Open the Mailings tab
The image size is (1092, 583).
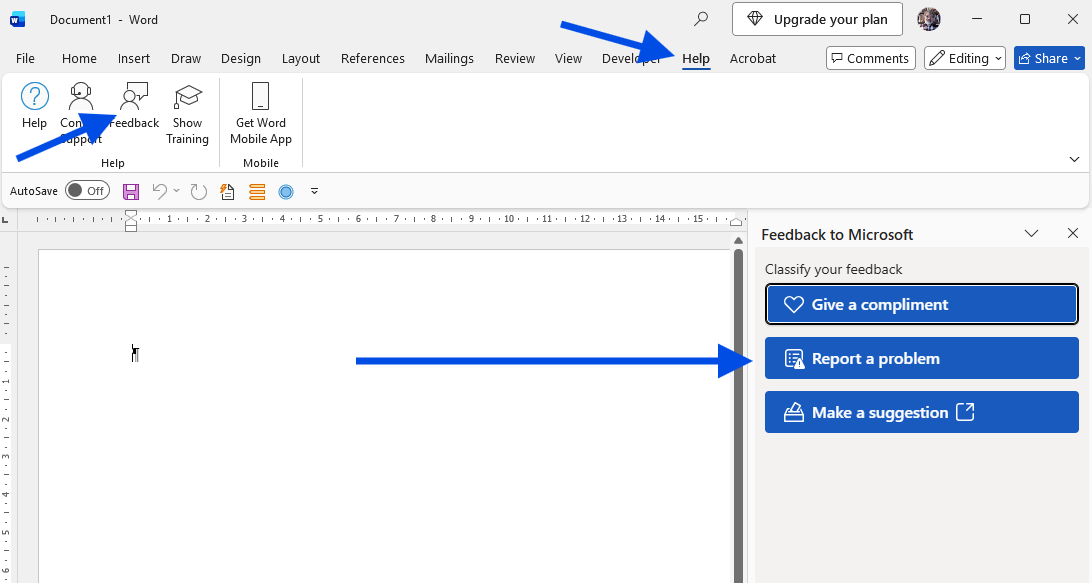coord(449,59)
